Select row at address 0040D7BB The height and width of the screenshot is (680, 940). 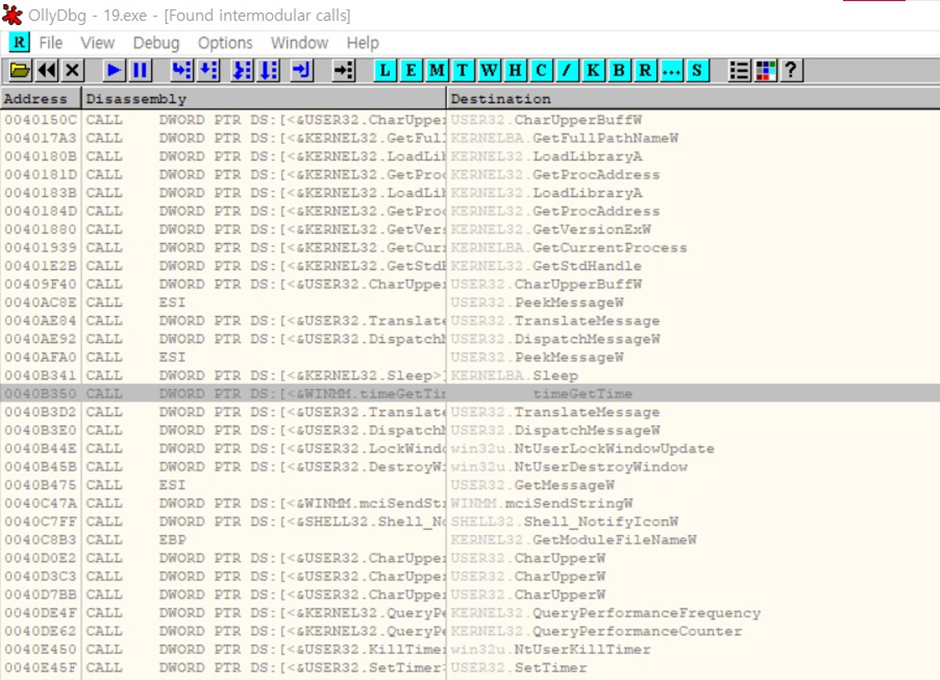pyautogui.click(x=470, y=594)
